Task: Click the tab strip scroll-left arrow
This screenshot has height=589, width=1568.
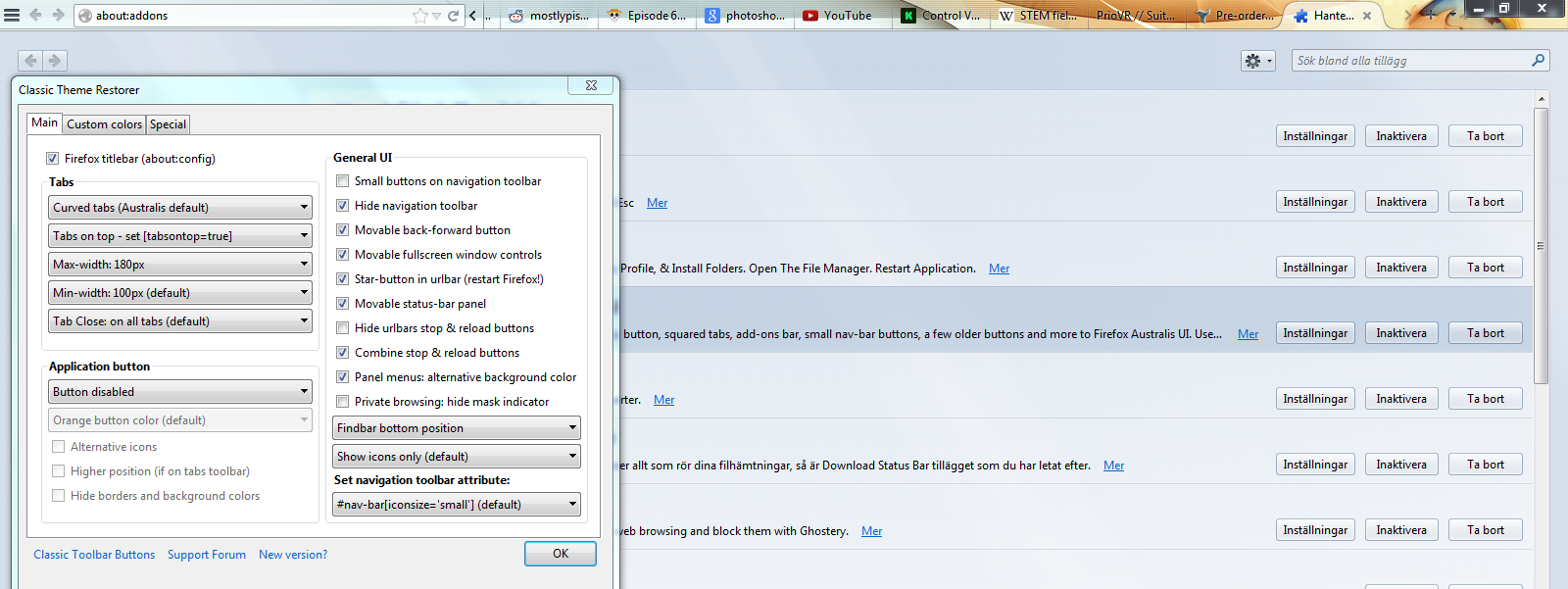Action: [473, 15]
